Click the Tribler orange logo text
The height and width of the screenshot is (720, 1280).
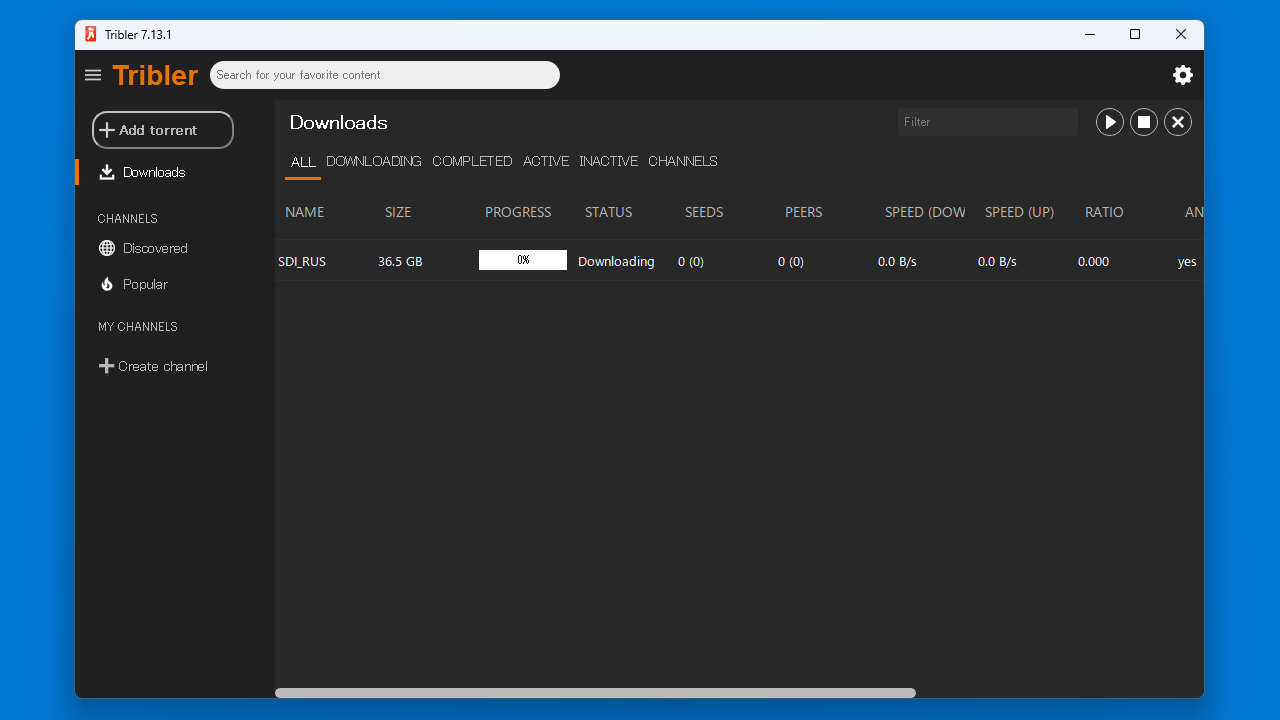point(155,75)
